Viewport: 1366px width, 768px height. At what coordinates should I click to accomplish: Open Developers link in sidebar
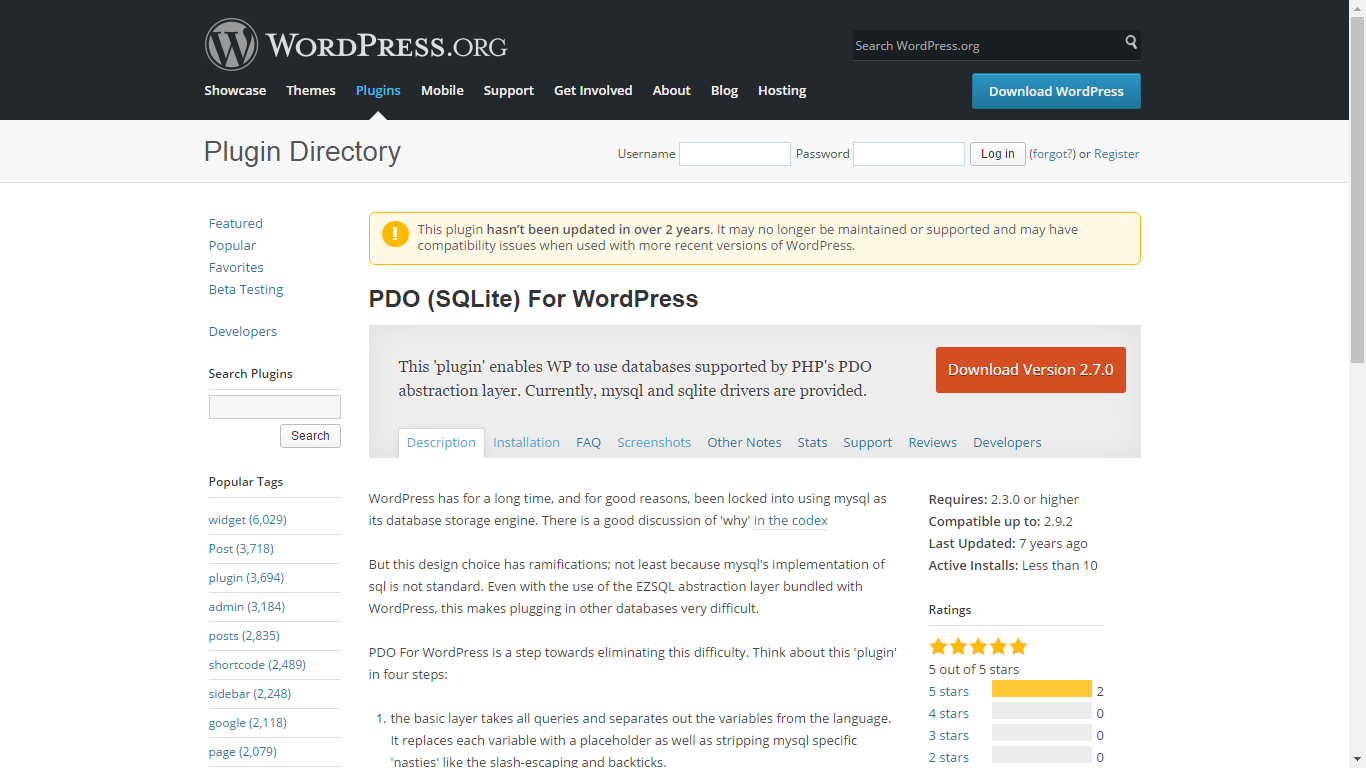[243, 331]
